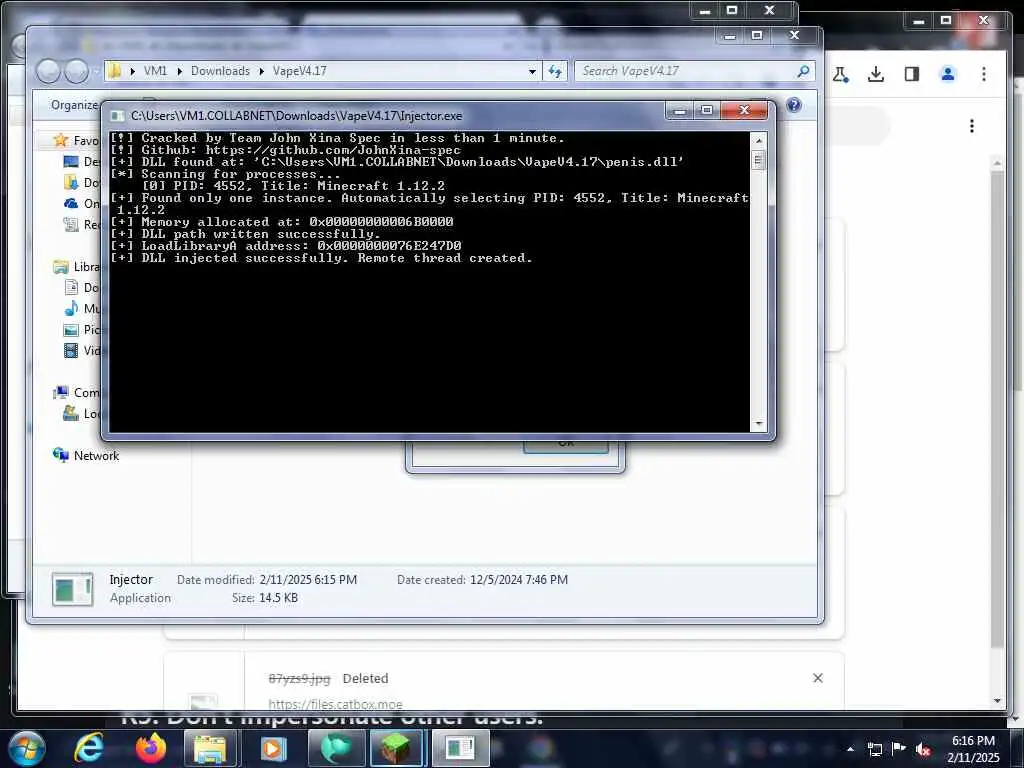Click the Documents library icon in sidebar
Image resolution: width=1024 pixels, height=768 pixels.
coord(71,287)
